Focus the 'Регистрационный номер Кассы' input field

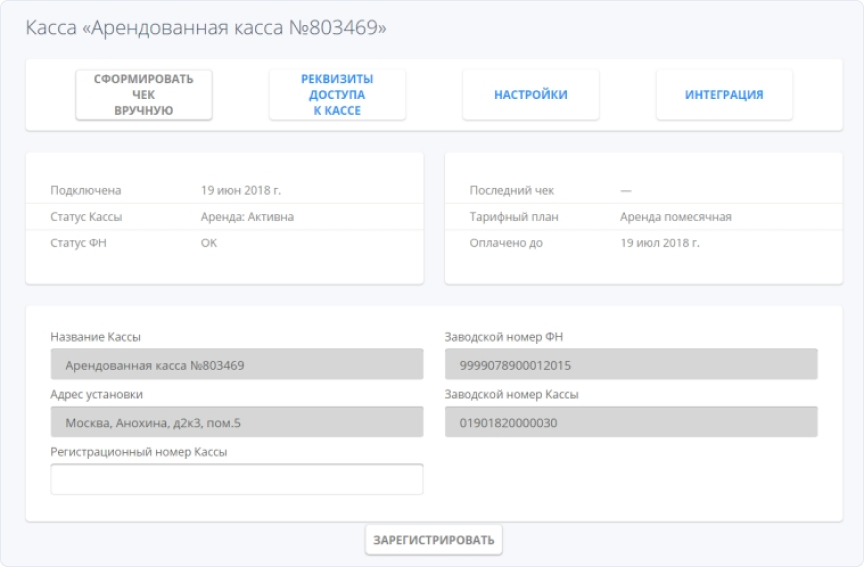(236, 479)
